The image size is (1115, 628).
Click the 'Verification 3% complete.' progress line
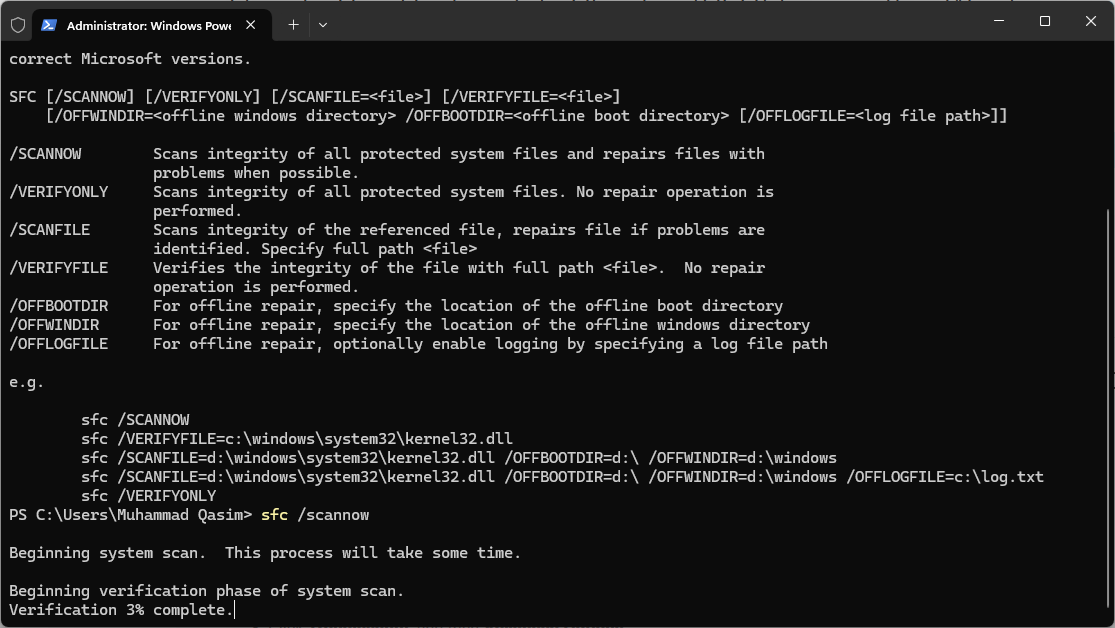pos(120,610)
